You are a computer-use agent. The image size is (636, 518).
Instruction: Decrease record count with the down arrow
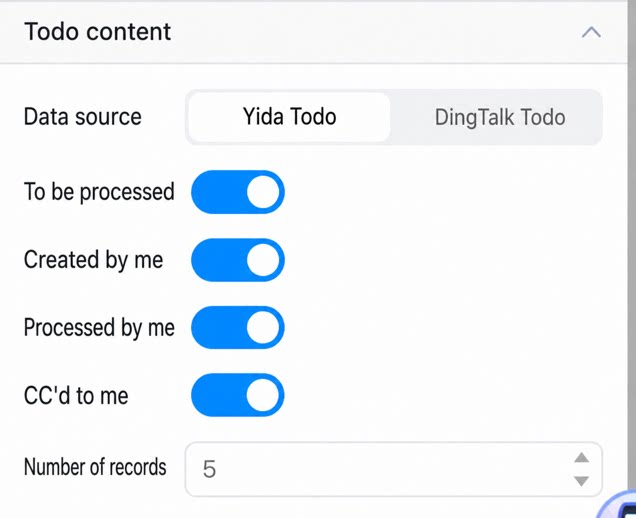(x=582, y=481)
